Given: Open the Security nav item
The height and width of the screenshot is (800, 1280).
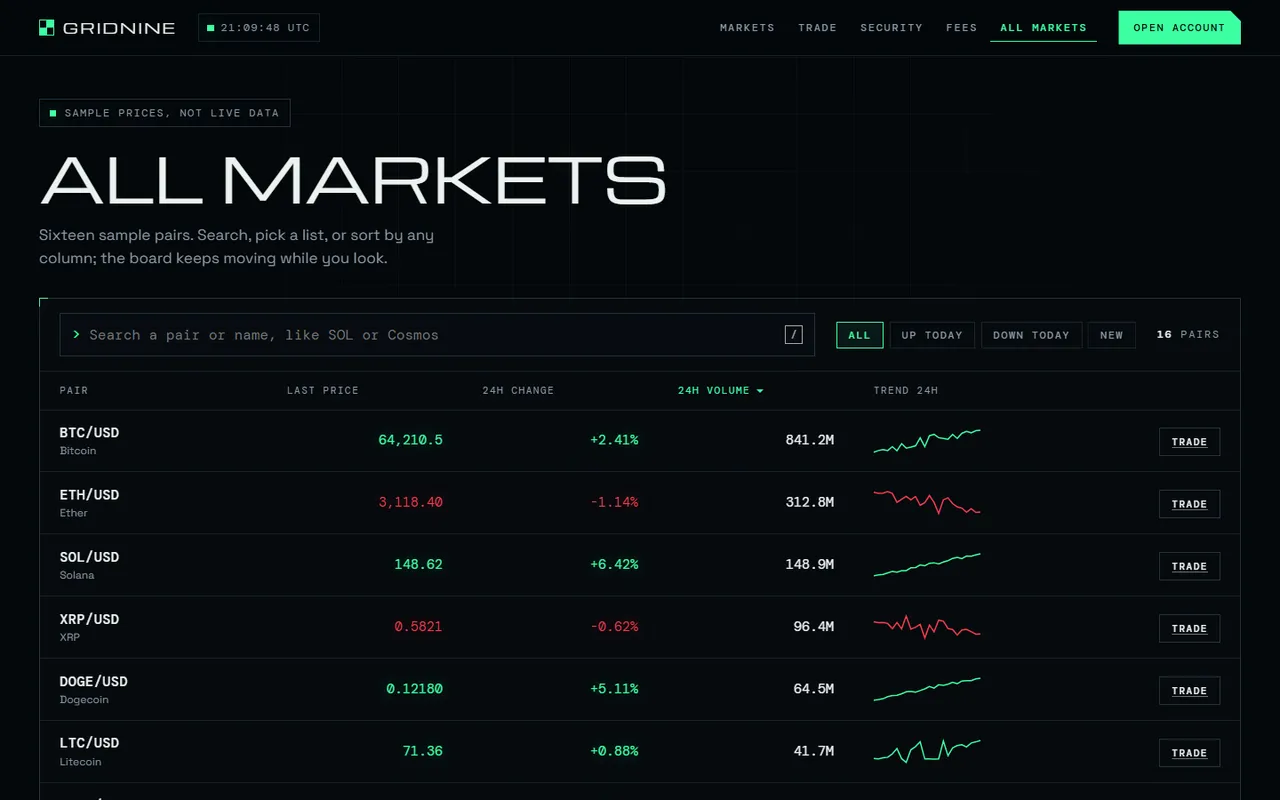Looking at the screenshot, I should (891, 28).
